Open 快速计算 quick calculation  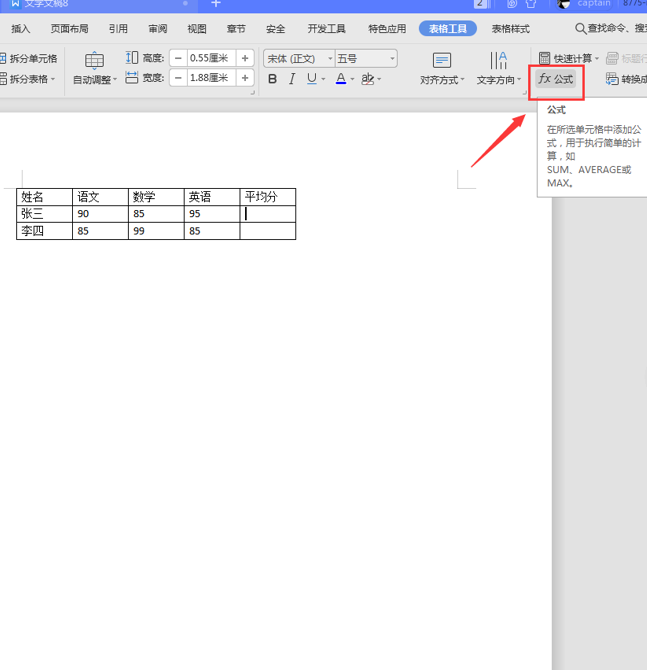[x=568, y=58]
